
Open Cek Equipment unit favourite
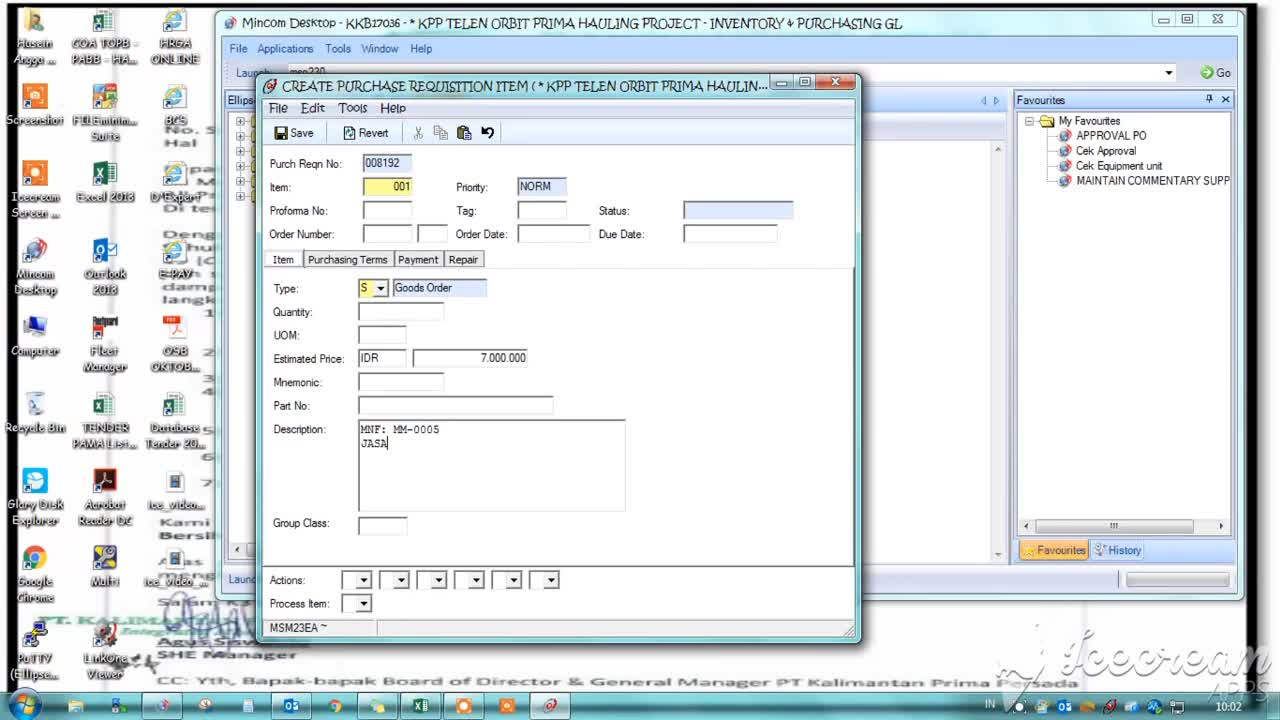pos(1119,166)
